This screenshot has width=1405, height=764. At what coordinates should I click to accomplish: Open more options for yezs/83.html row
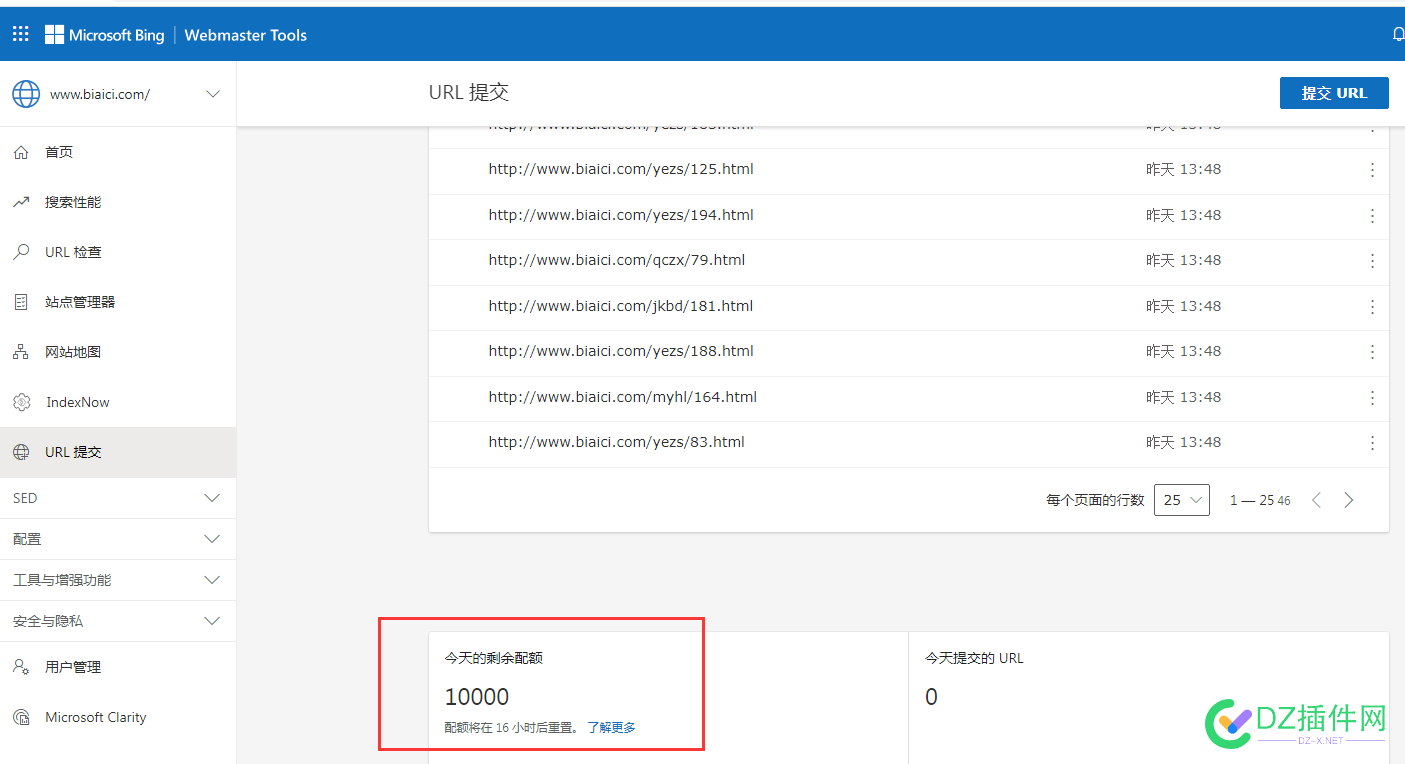pyautogui.click(x=1372, y=443)
